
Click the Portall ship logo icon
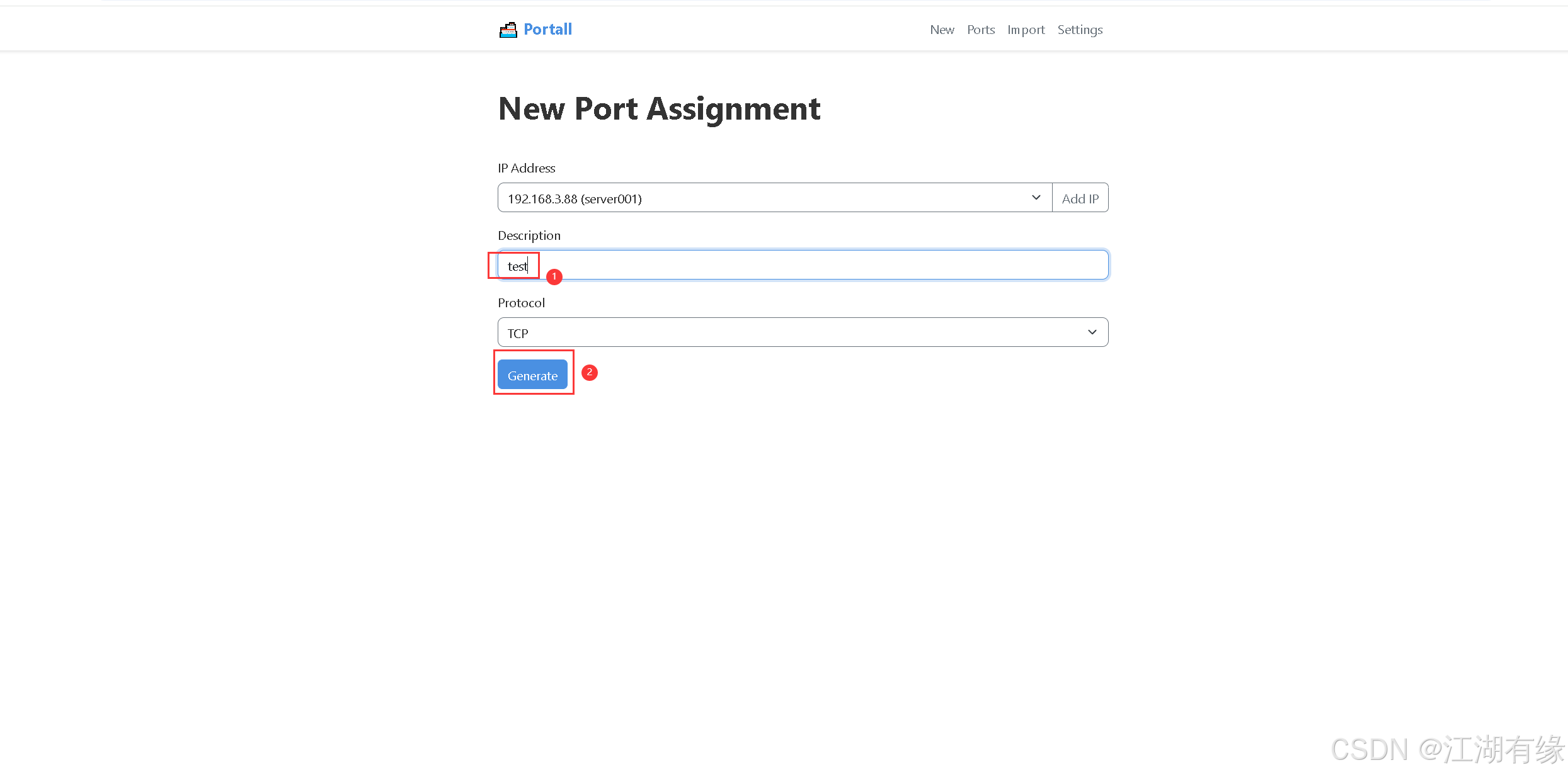pyautogui.click(x=508, y=29)
